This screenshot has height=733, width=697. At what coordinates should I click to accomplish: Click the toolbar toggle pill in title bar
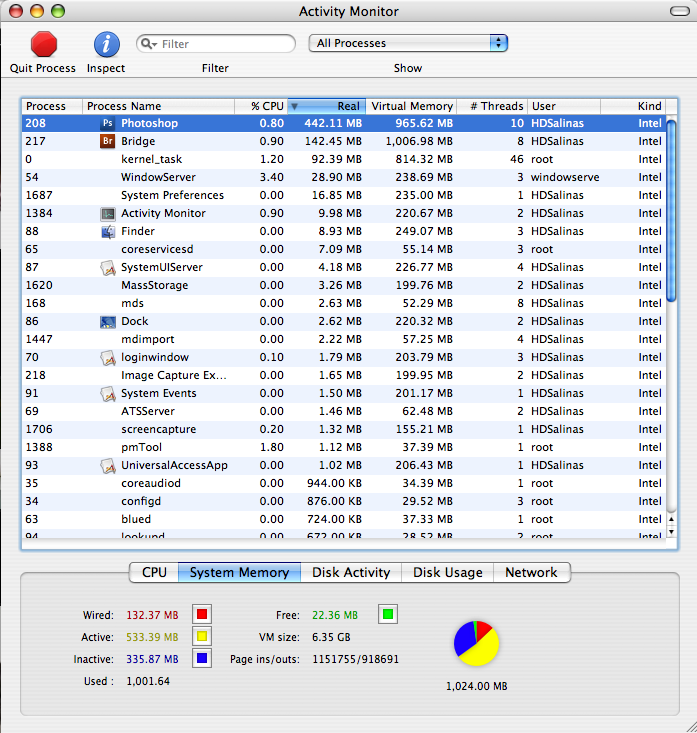(680, 11)
